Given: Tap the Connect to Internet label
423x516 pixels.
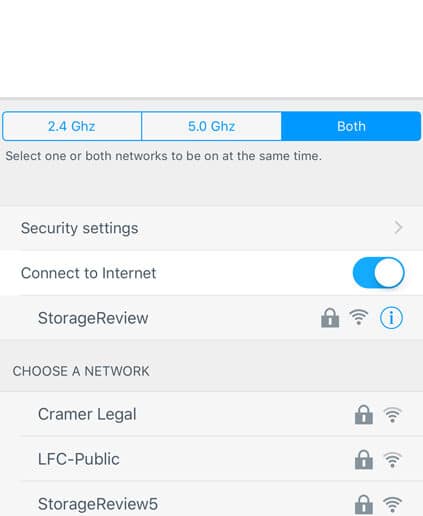Looking at the screenshot, I should [x=88, y=273].
